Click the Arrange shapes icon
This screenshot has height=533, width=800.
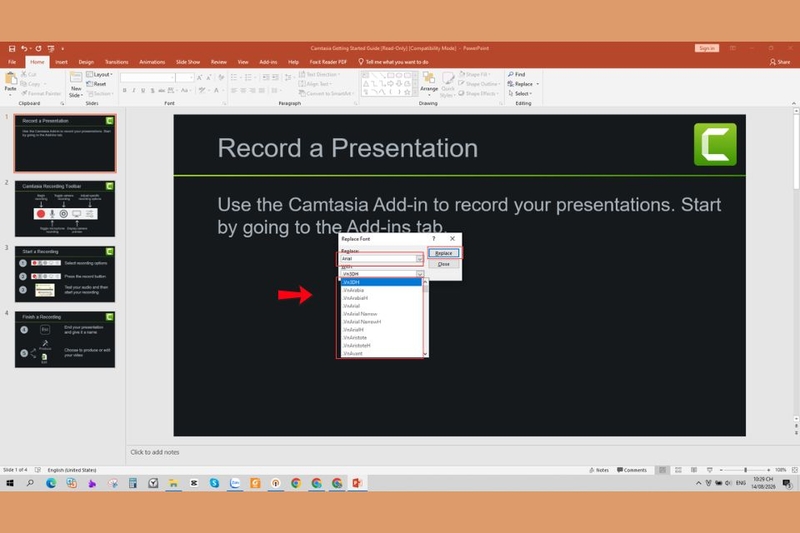pos(429,84)
